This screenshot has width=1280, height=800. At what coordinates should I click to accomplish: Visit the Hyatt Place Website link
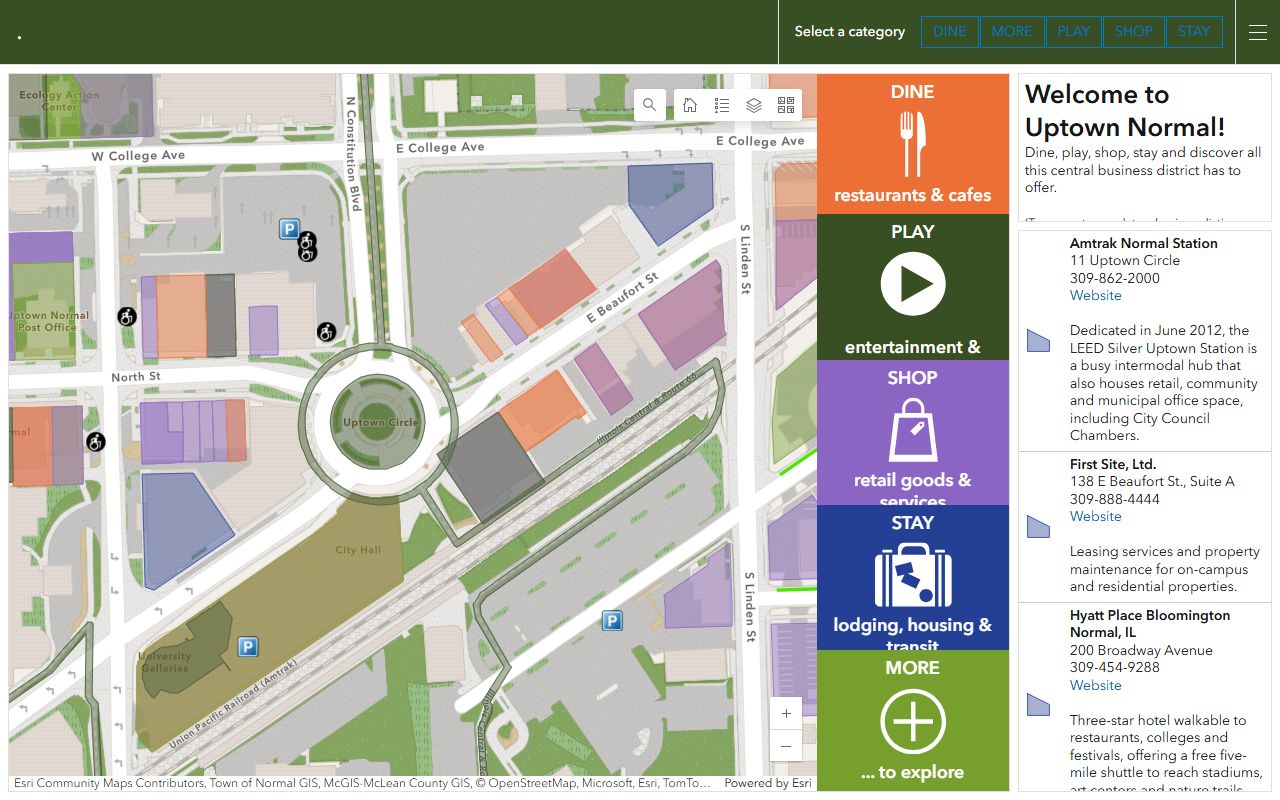[x=1095, y=686]
